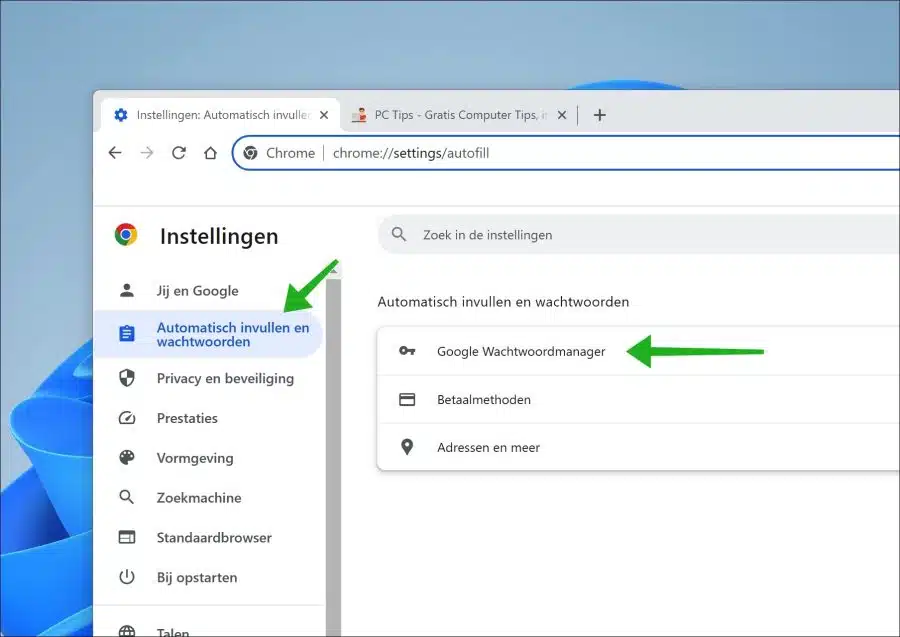Click the magnifier icon in settings search

(x=398, y=234)
